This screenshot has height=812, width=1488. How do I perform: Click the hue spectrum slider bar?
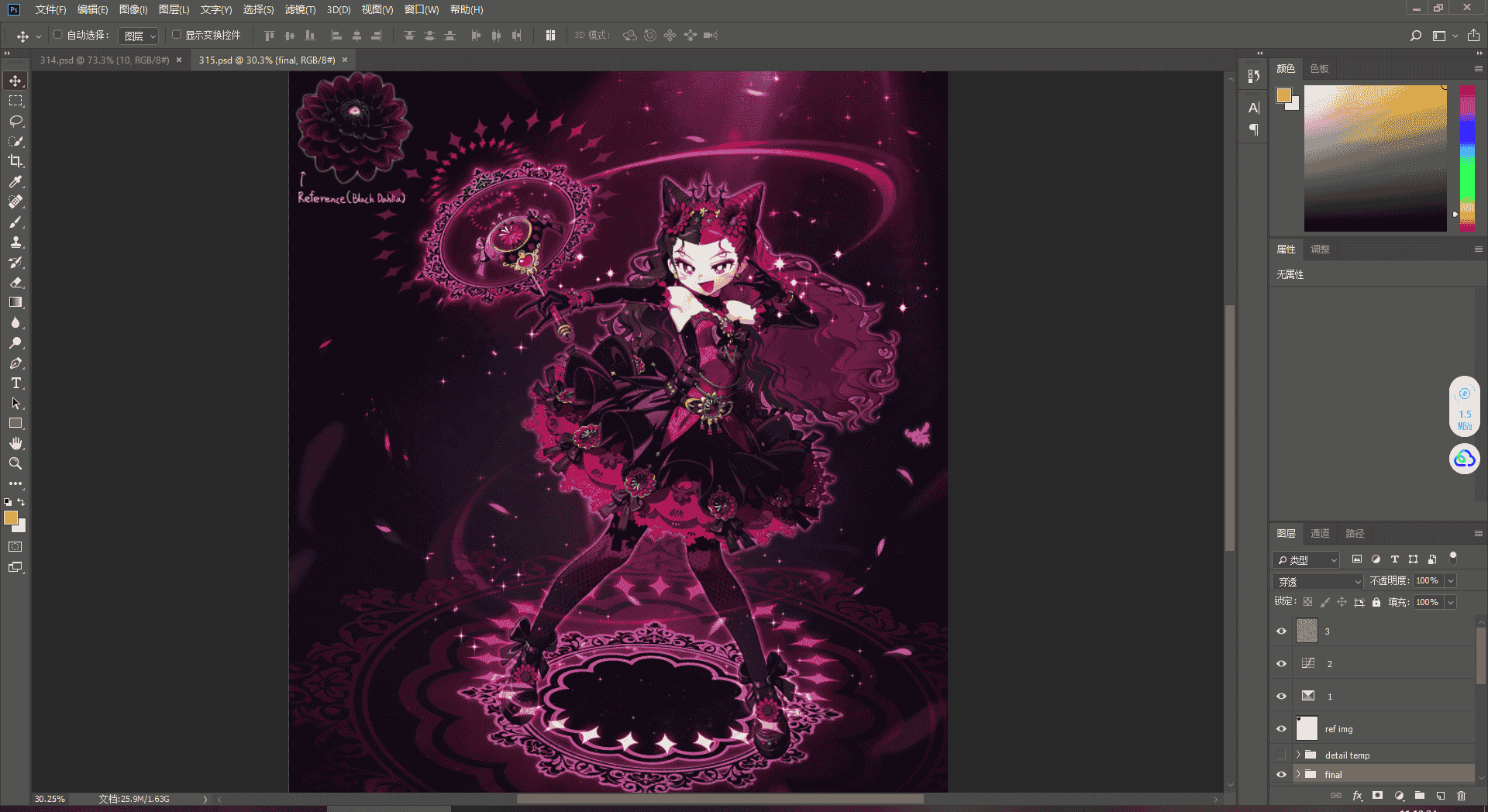click(1468, 158)
